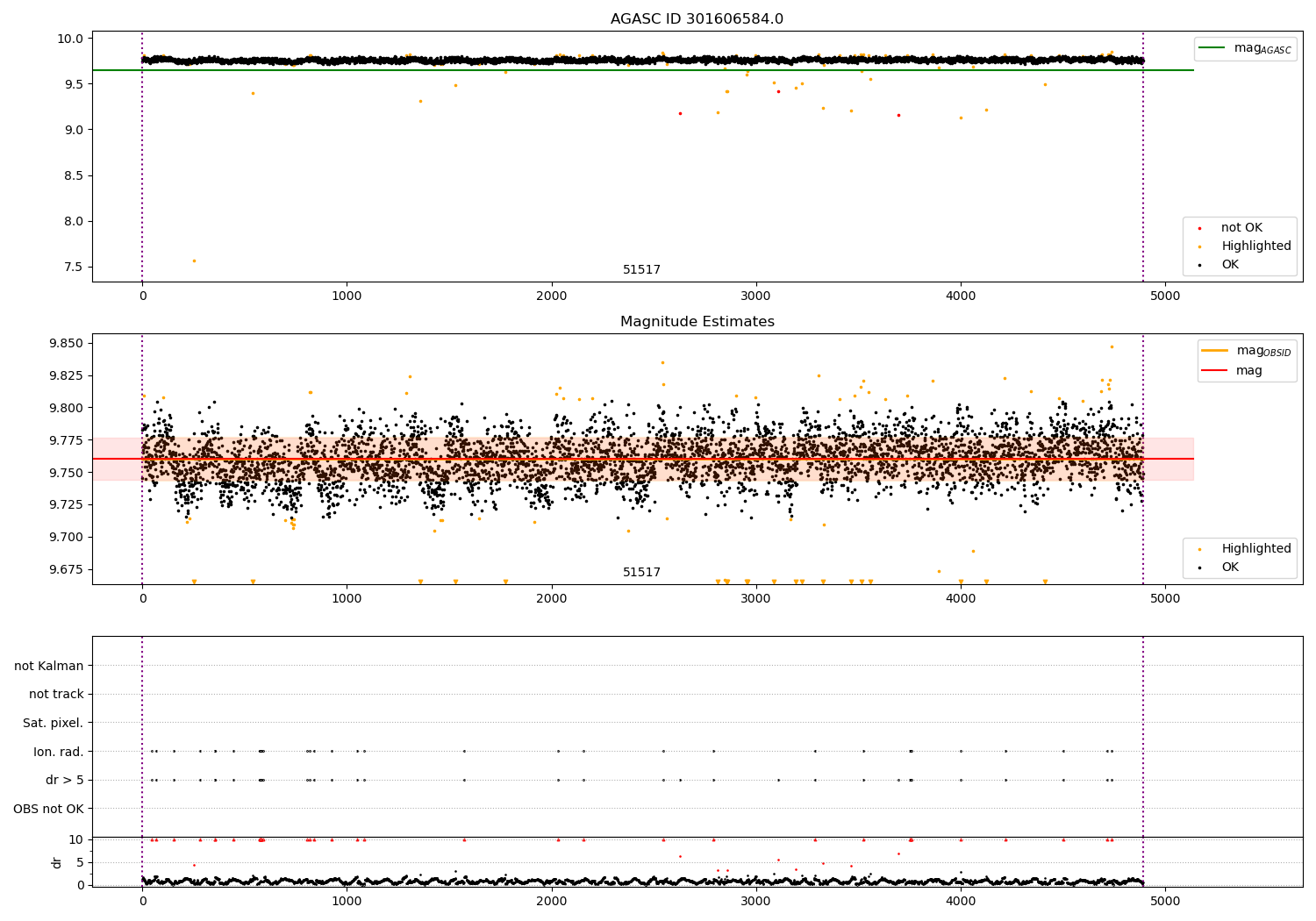Screen dimensions: 1316x921
Task: Click the 9.700 y-tick label
Action: 67,537
